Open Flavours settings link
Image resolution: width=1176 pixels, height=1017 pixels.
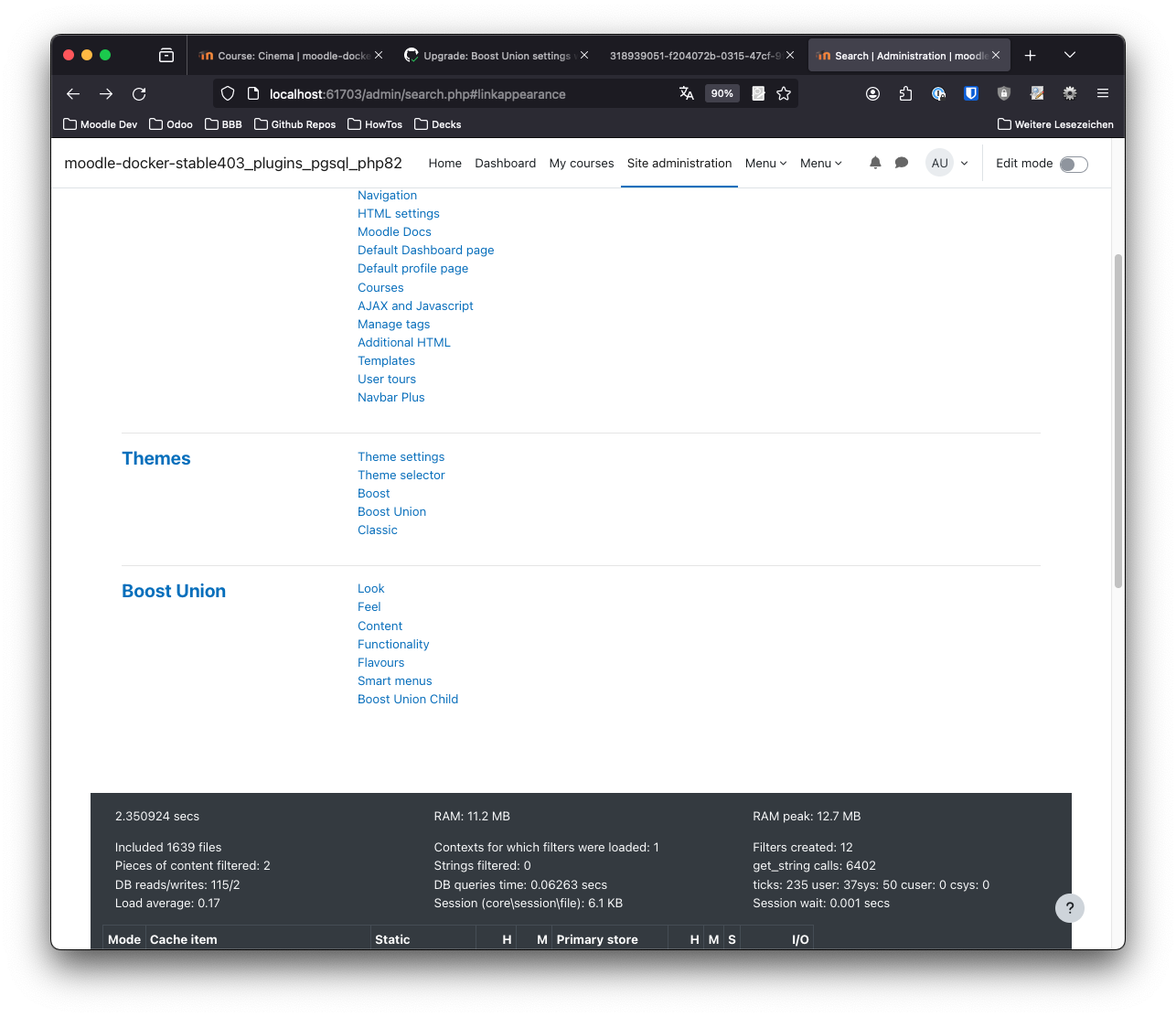tap(380, 662)
